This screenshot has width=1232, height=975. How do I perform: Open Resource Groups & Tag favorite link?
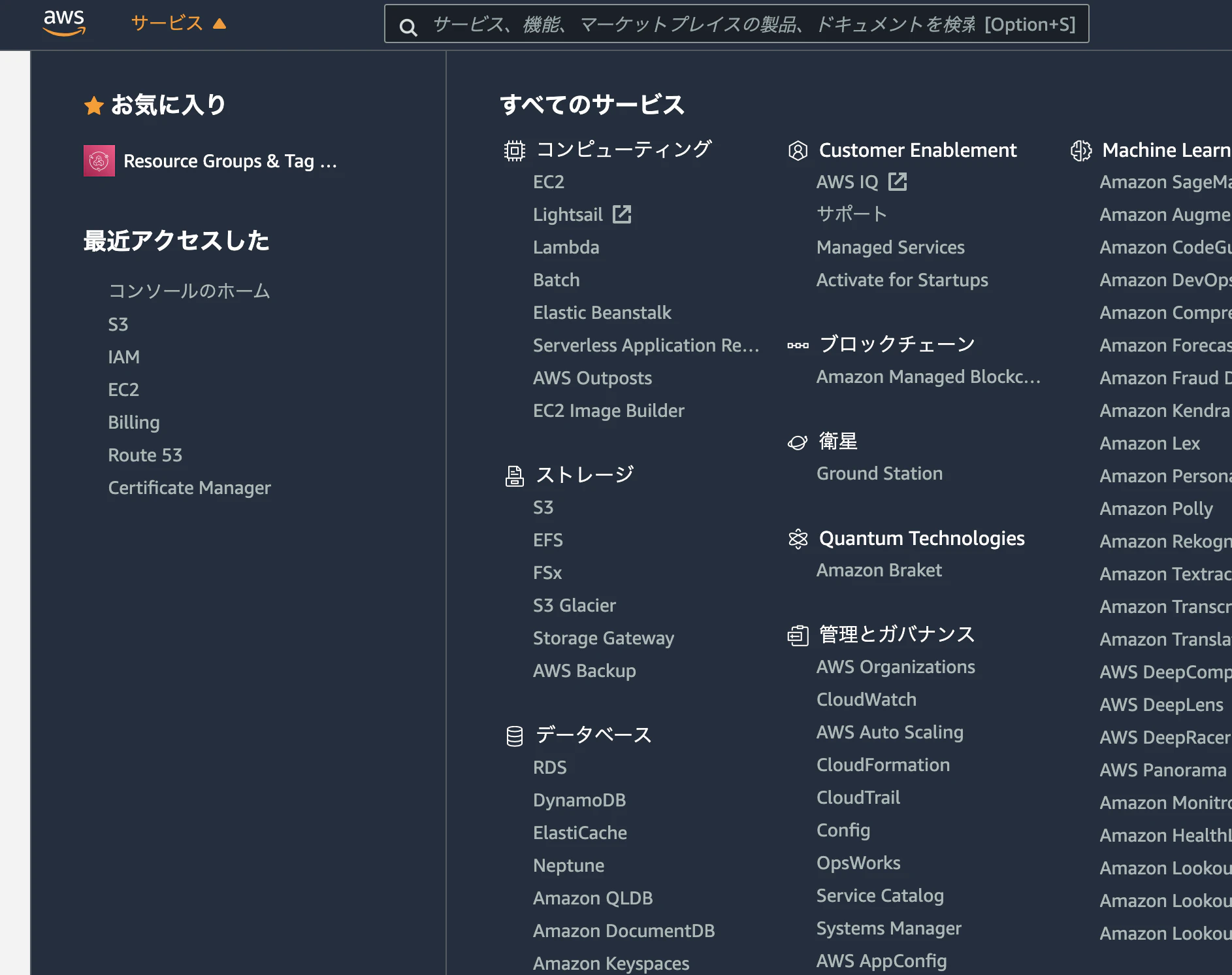click(230, 161)
